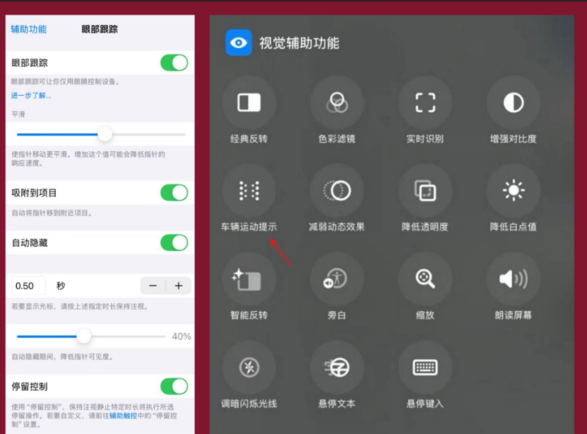
Task: Select the 降低白点值 reduce white point icon
Action: coord(513,191)
